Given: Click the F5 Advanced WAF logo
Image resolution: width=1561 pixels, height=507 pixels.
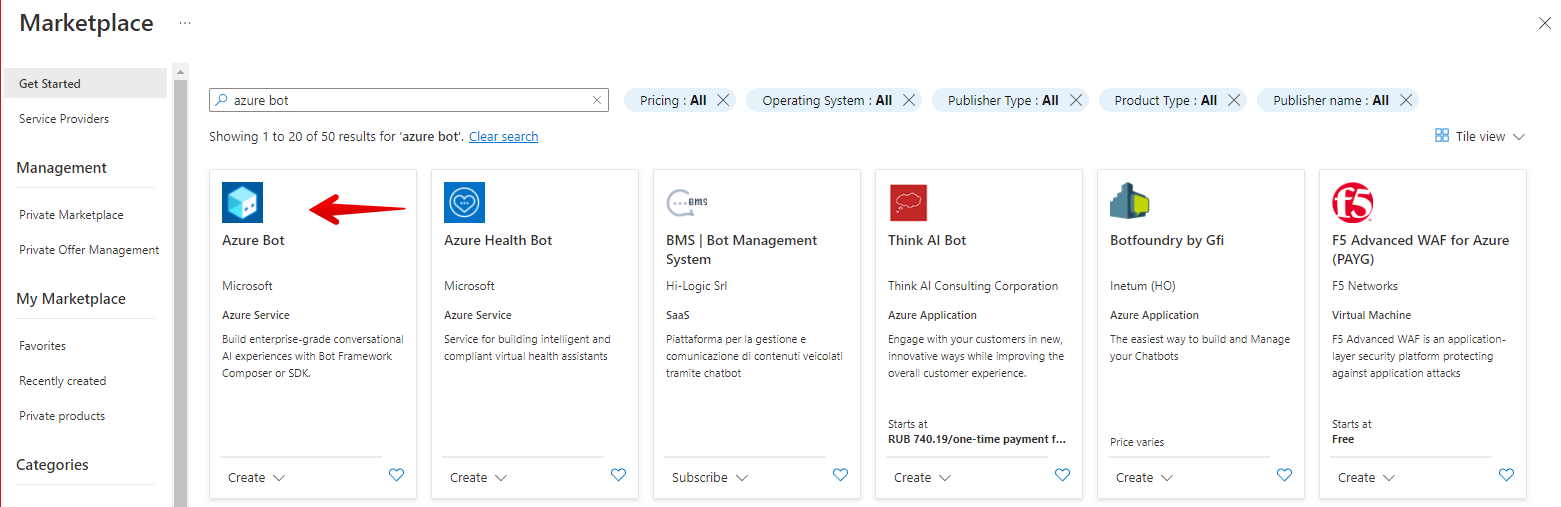Looking at the screenshot, I should click(1352, 203).
